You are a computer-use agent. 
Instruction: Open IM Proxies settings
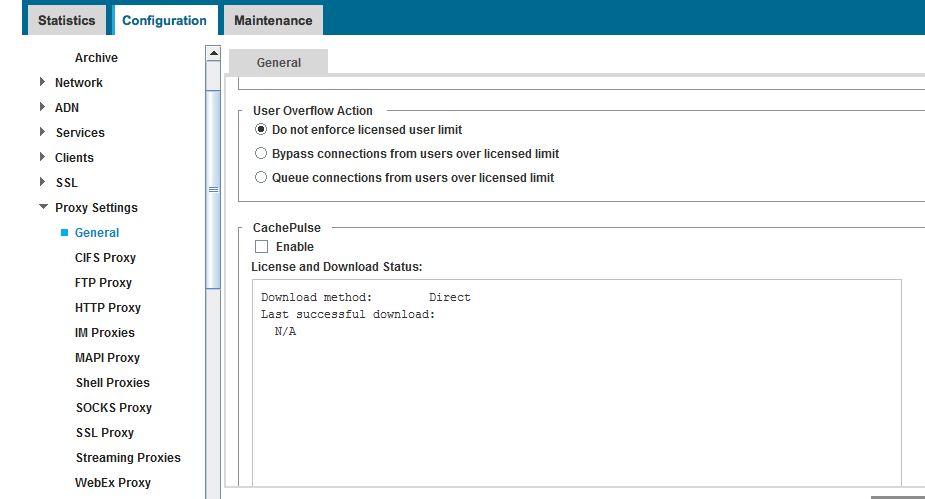point(104,333)
